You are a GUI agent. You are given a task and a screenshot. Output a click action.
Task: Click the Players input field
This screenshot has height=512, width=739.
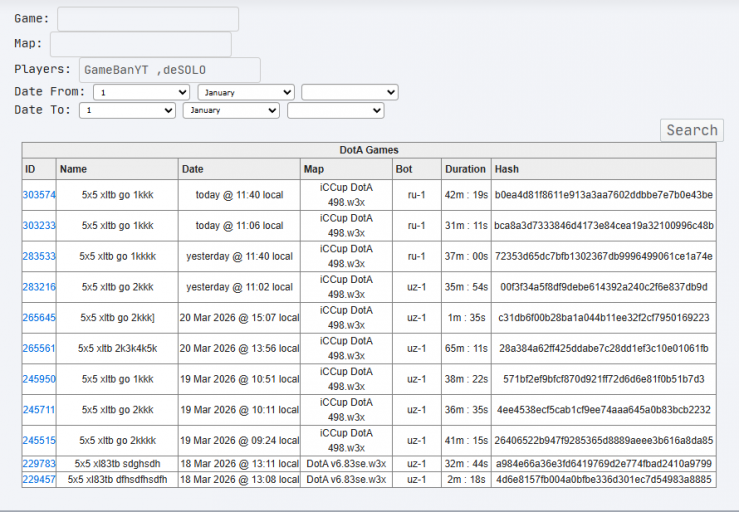click(170, 70)
